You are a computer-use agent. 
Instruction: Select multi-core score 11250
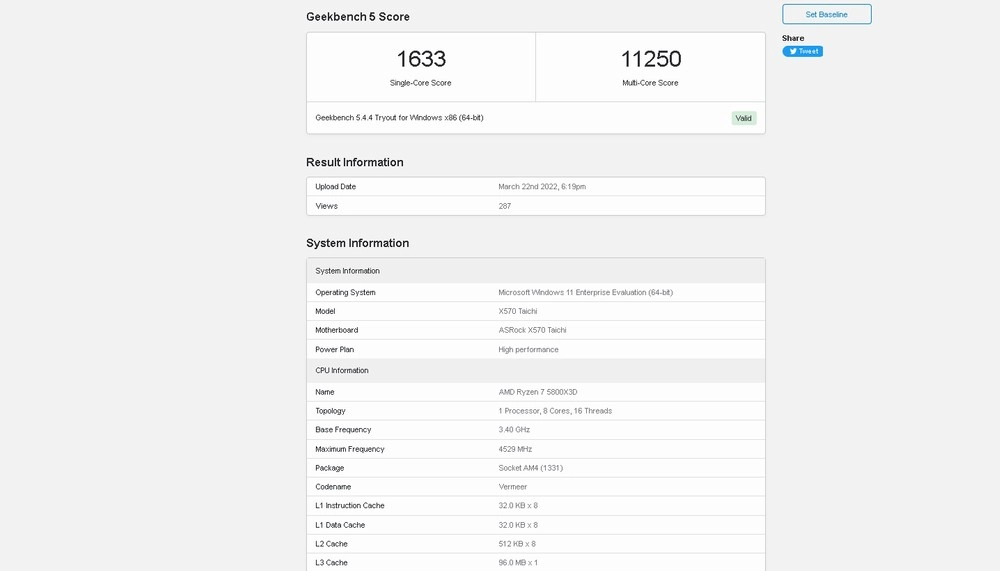point(651,59)
